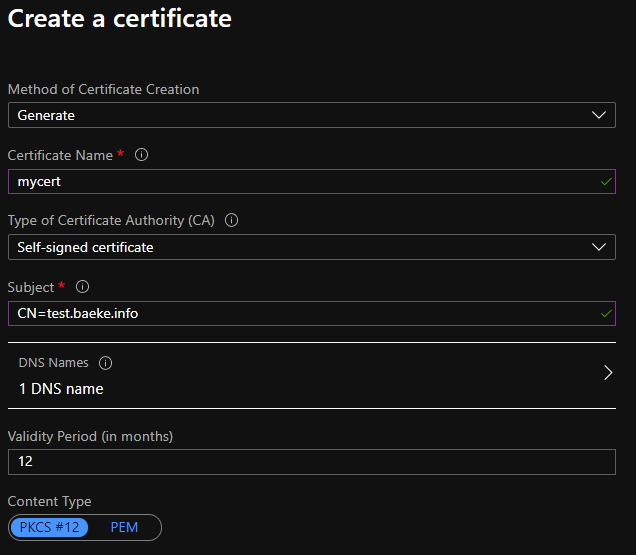Click green validation checkmark in Certificate Name field
This screenshot has height=555, width=636.
pos(606,182)
